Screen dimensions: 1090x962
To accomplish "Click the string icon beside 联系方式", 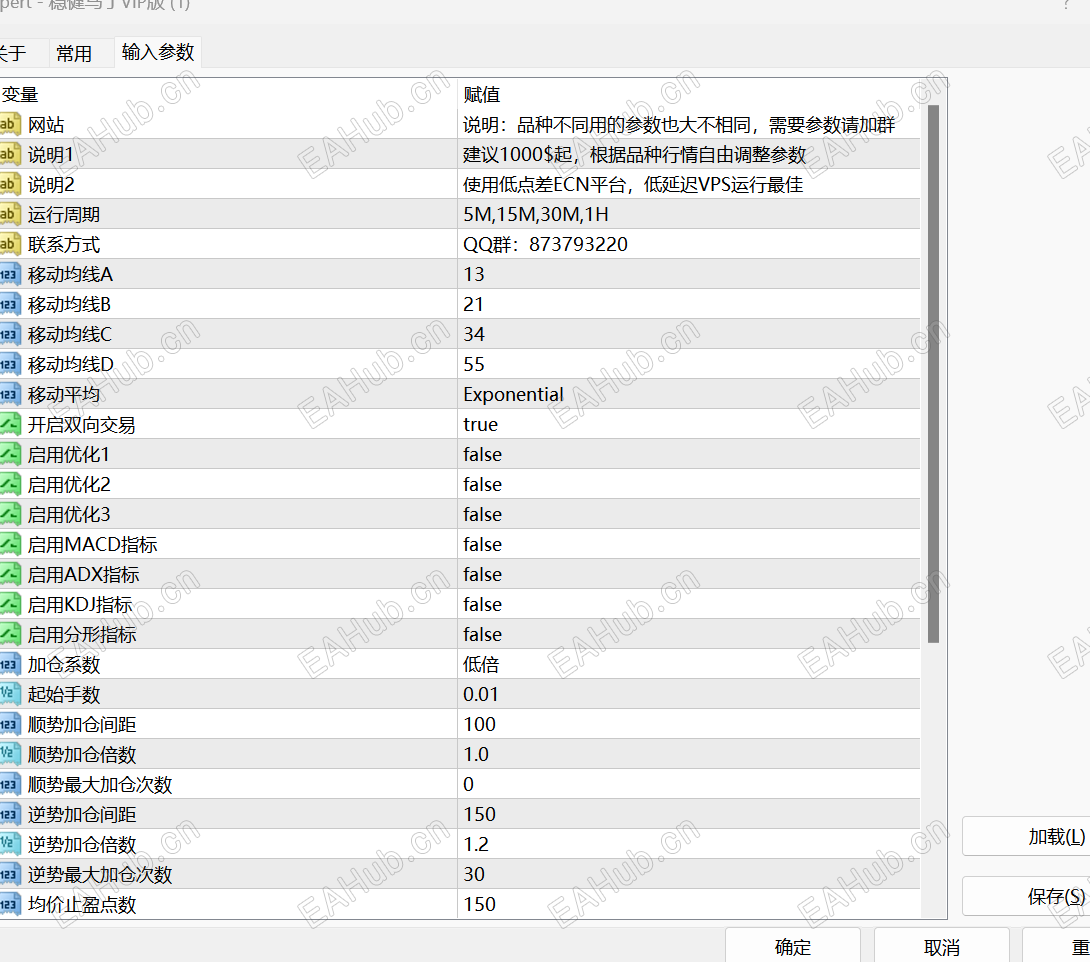I will click(x=9, y=244).
